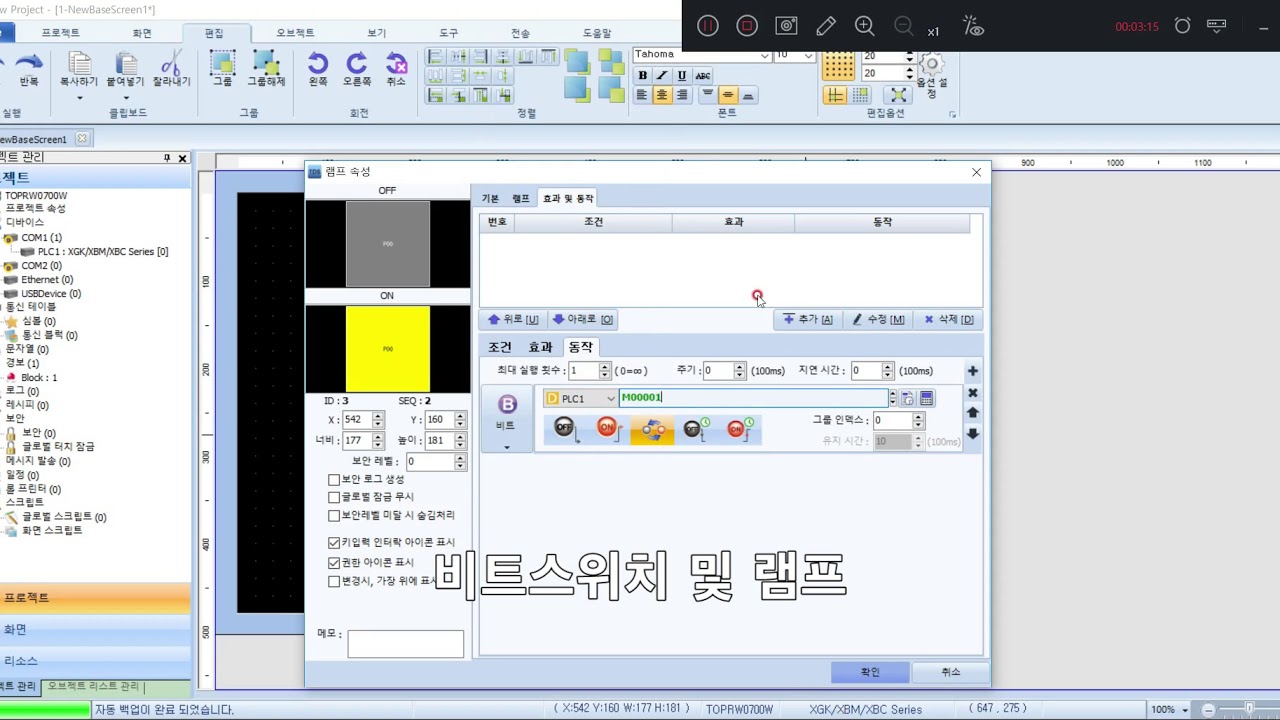Open the PLC1 device dropdown

tap(610, 399)
